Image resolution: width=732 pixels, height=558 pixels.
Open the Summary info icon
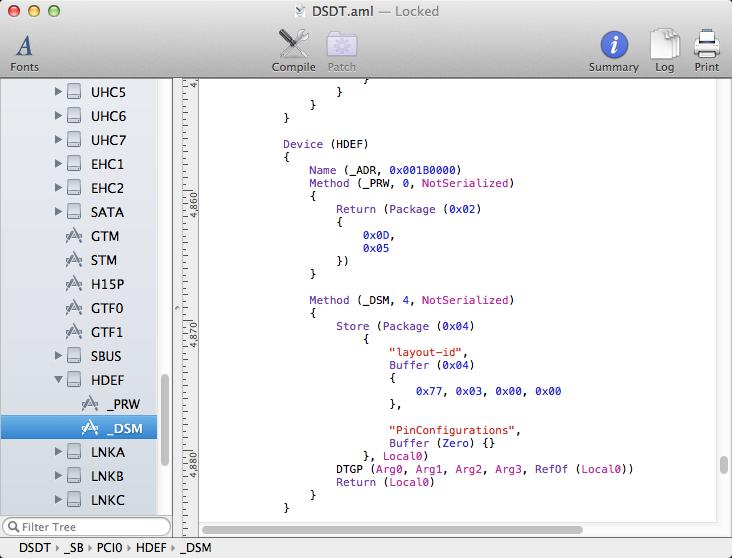click(613, 45)
